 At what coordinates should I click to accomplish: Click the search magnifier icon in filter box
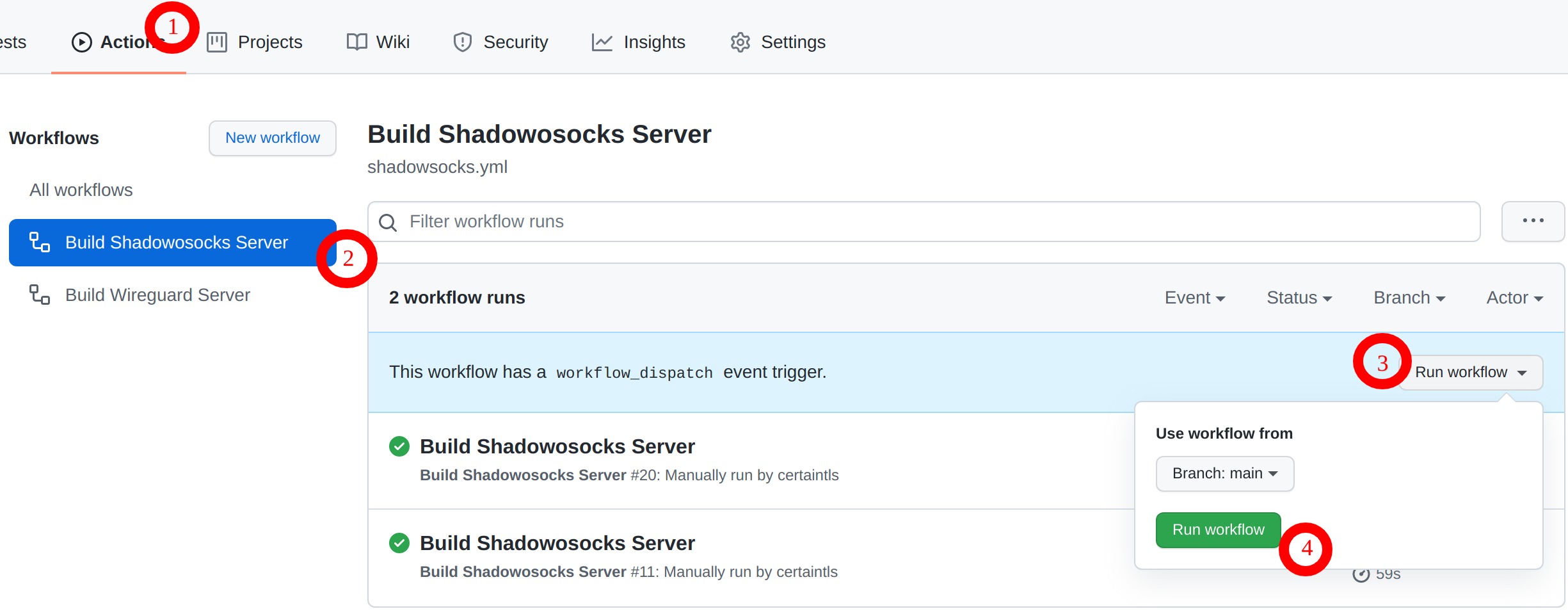(388, 222)
